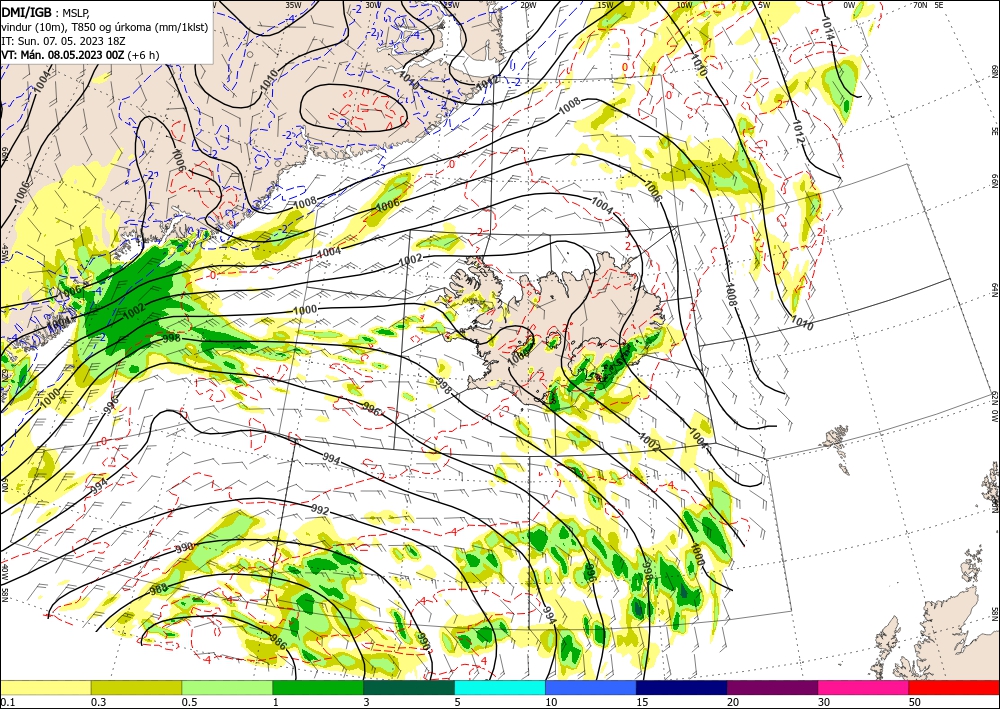Click the 0.3 olive legend swatch
Image resolution: width=1000 pixels, height=709 pixels.
pos(136,687)
